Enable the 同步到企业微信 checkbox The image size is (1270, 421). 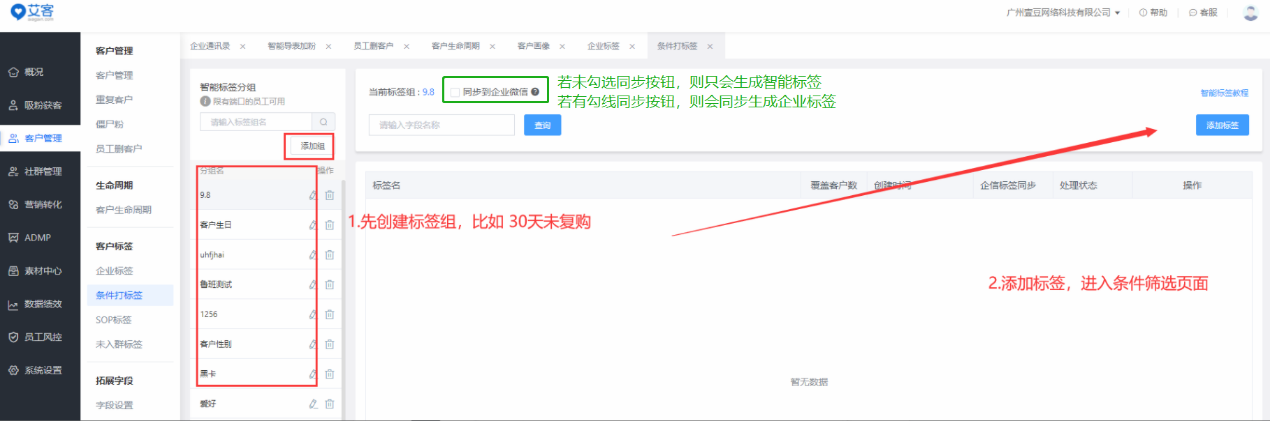click(455, 92)
